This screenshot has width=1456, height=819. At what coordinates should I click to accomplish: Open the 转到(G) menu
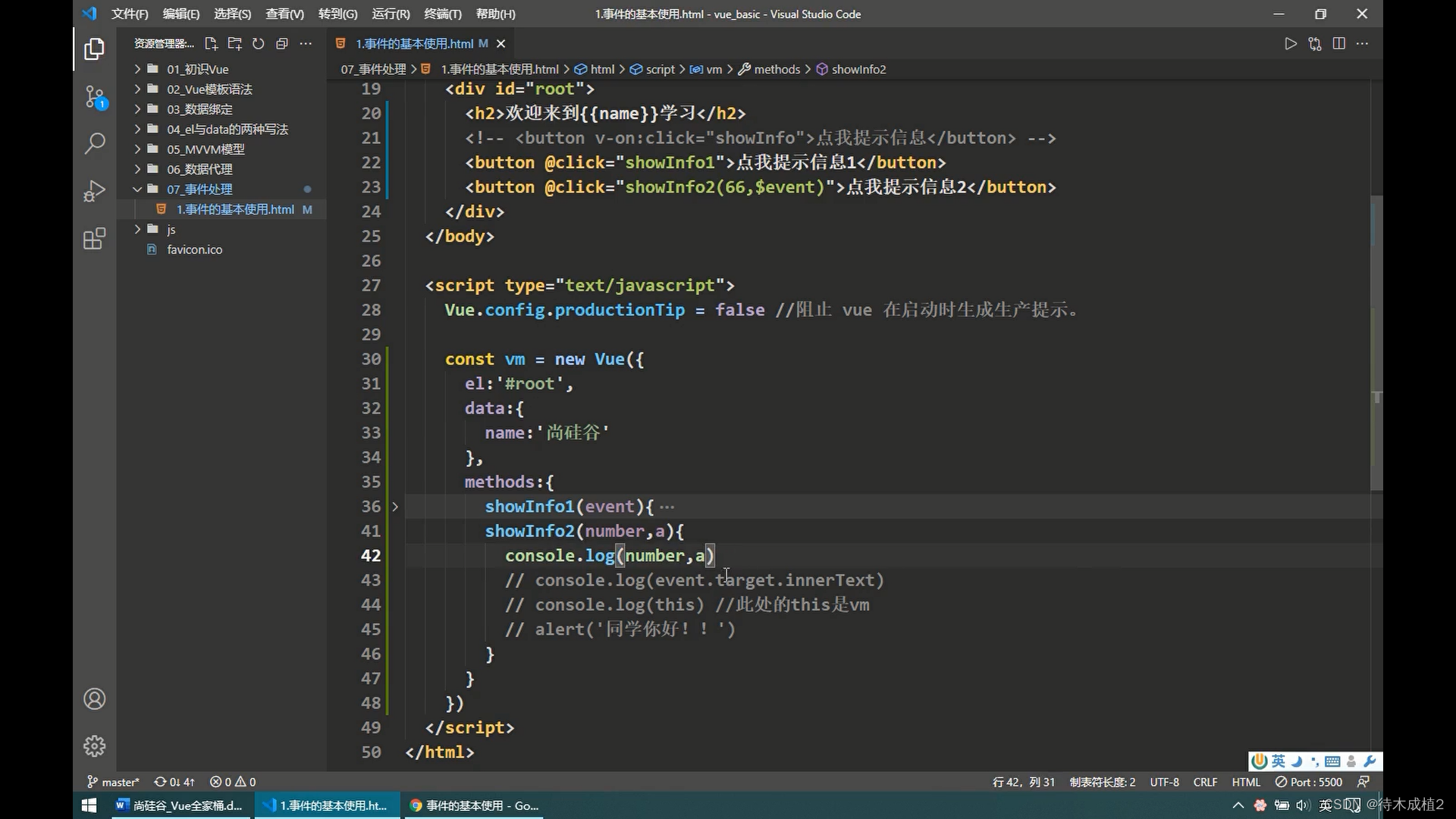[338, 14]
